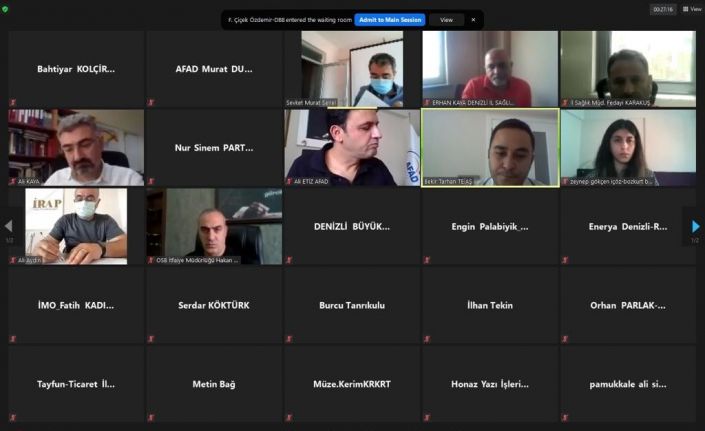Go to next gallery page arrow
Screen dimensions: 705x431
coord(695,227)
